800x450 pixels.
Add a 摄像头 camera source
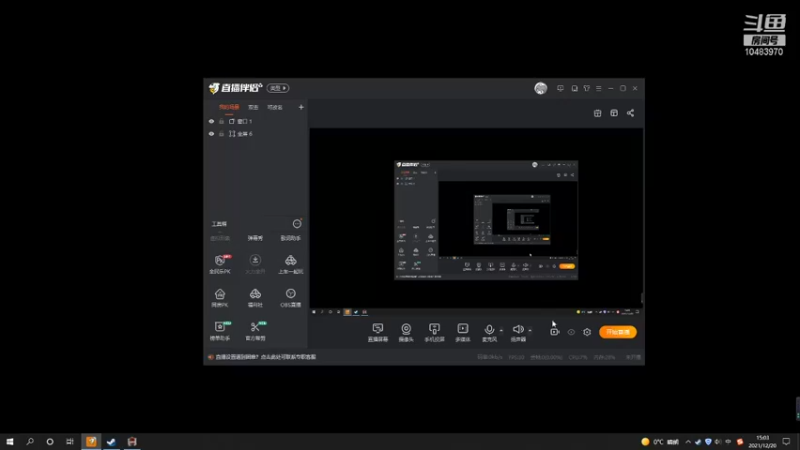tap(406, 332)
